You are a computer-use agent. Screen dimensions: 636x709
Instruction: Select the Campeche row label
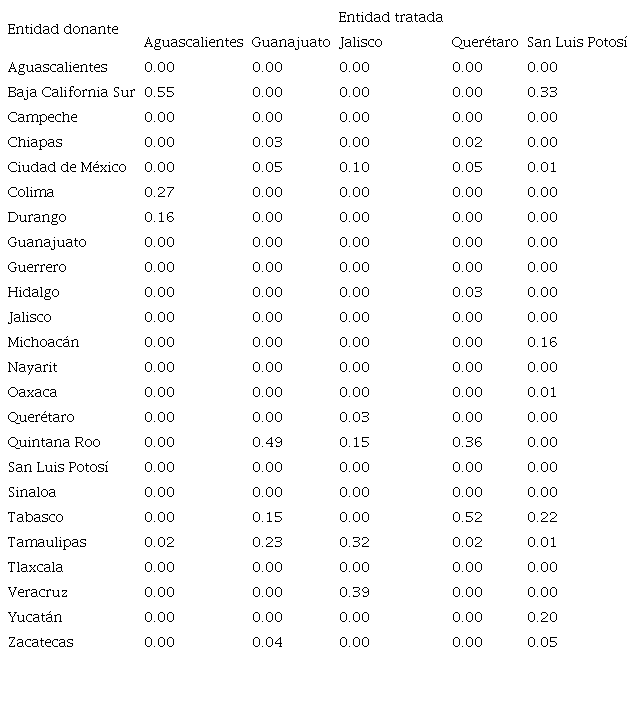[x=42, y=118]
